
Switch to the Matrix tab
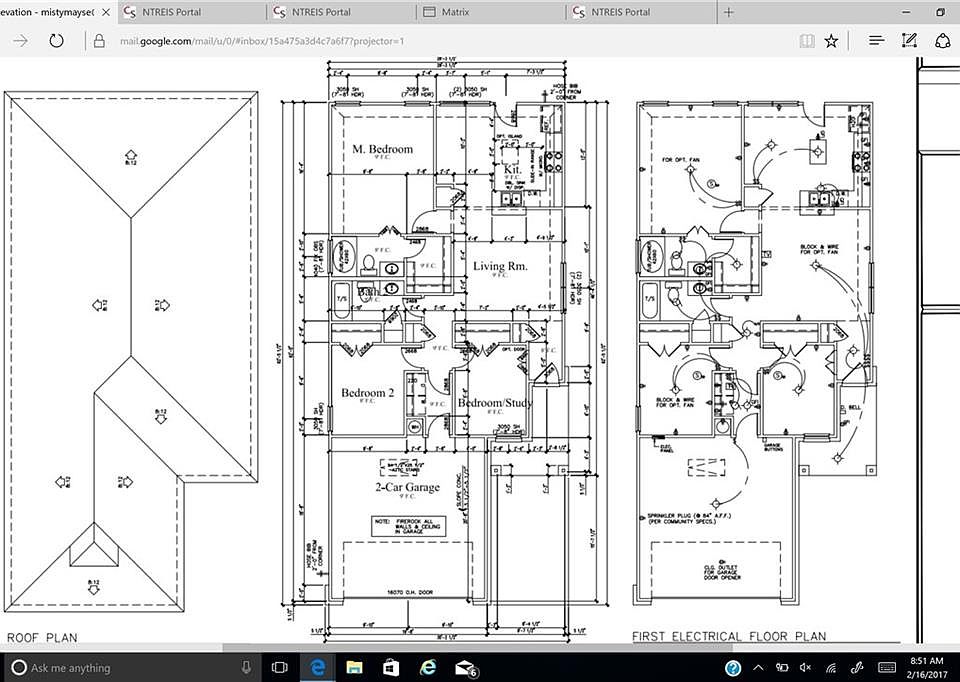(491, 12)
